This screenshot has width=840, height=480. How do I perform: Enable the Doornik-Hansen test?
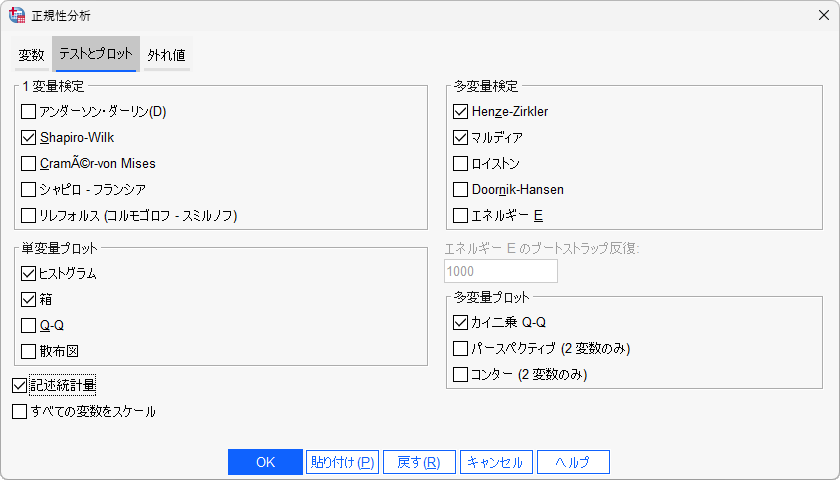(460, 189)
